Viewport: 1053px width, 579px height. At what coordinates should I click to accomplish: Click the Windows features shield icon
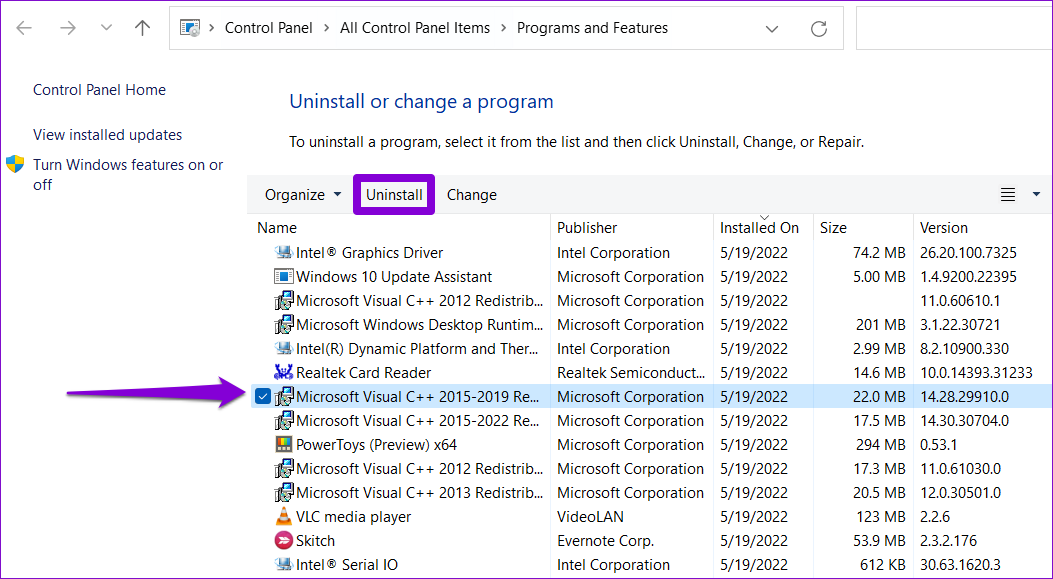15,165
